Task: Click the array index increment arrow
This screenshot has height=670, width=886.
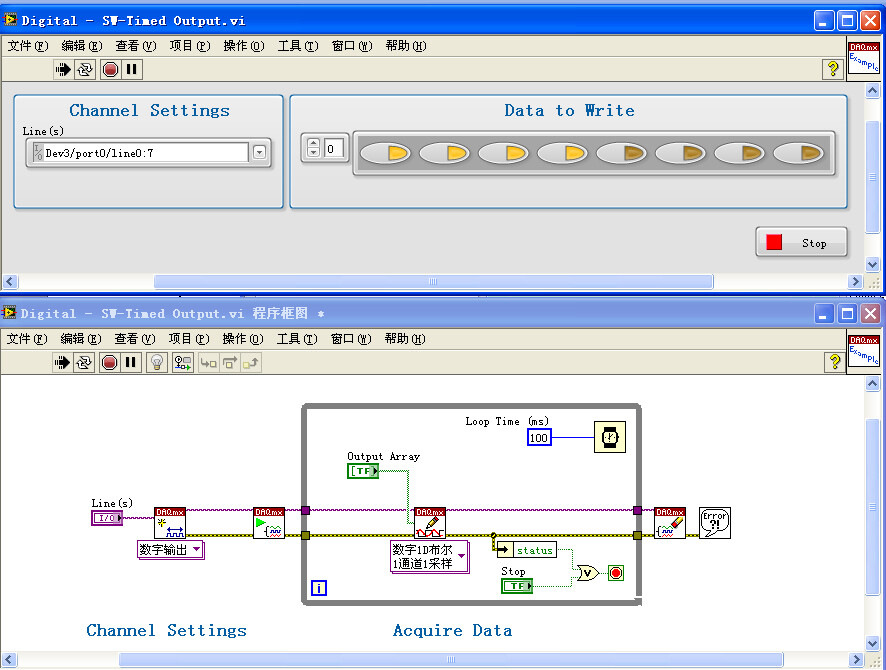Action: 314,143
